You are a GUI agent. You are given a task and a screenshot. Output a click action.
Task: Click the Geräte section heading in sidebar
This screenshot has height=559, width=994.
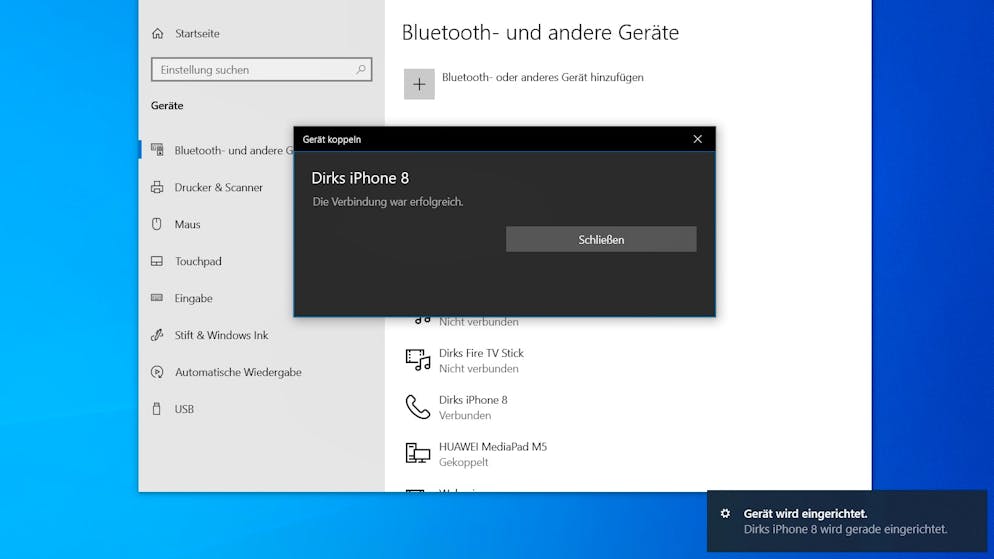[x=167, y=105]
